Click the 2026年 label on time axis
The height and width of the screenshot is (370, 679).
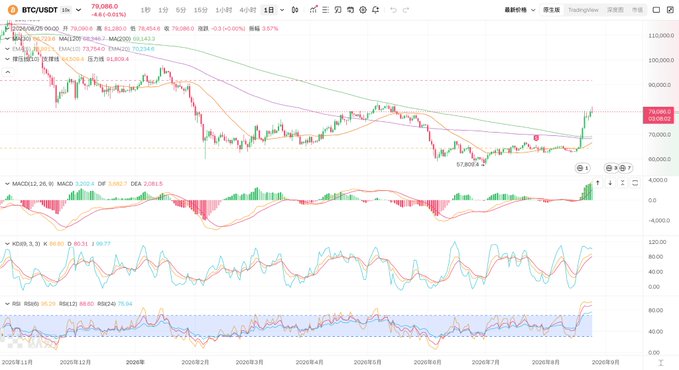click(135, 362)
